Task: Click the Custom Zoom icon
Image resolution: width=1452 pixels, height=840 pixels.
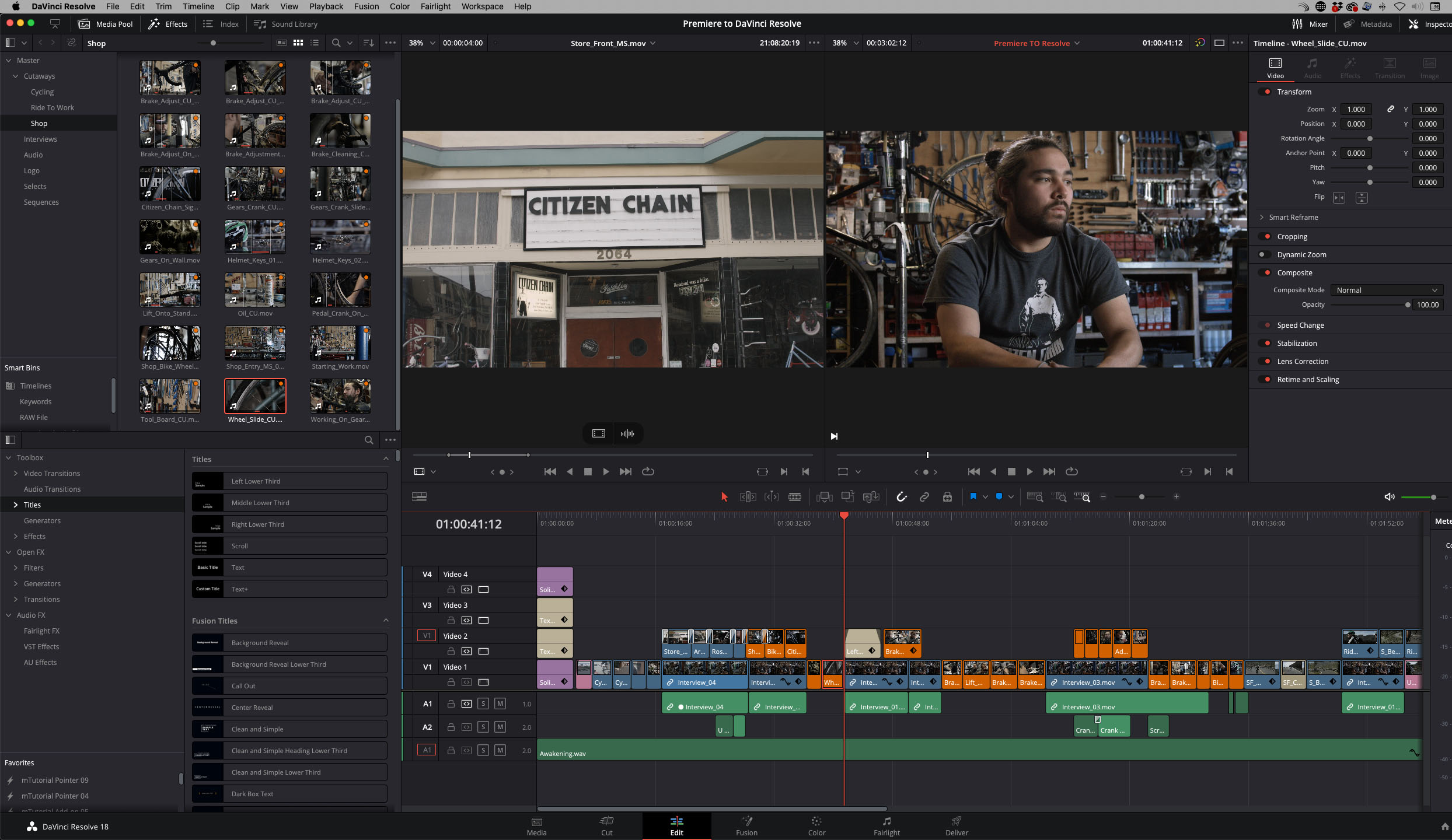Action: click(x=1082, y=496)
